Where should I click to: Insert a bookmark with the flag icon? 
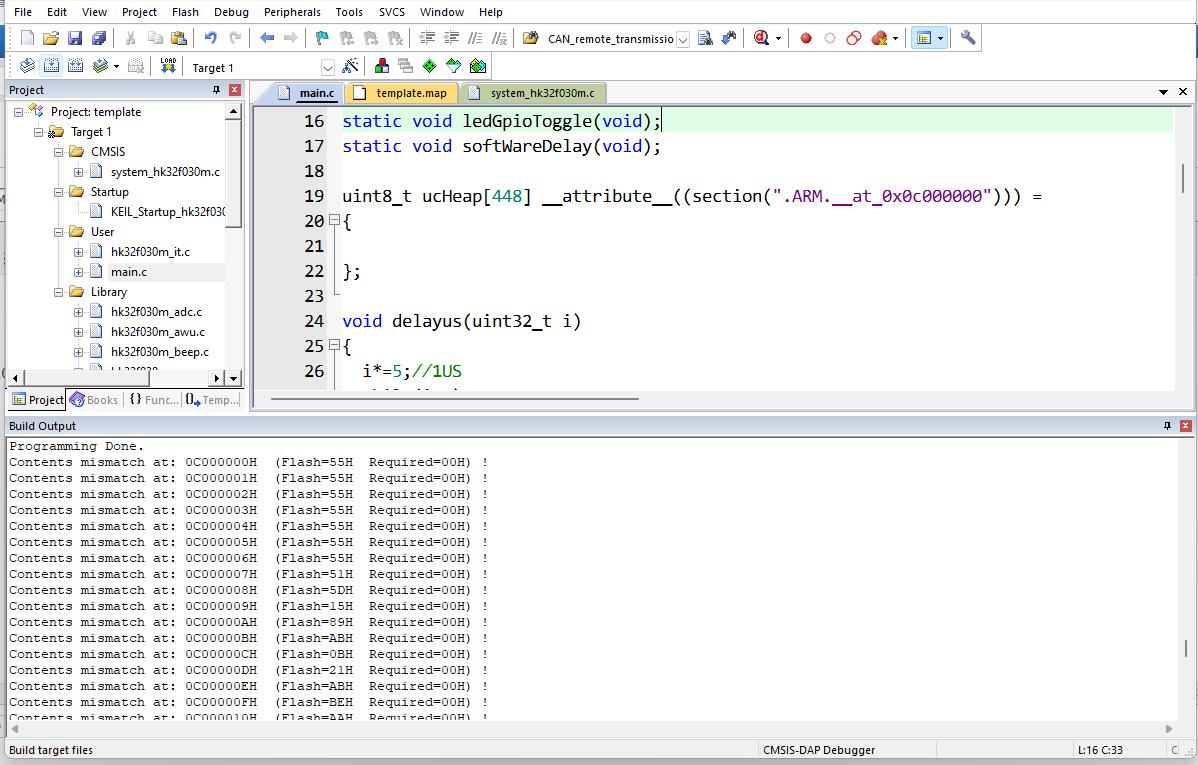pos(322,38)
